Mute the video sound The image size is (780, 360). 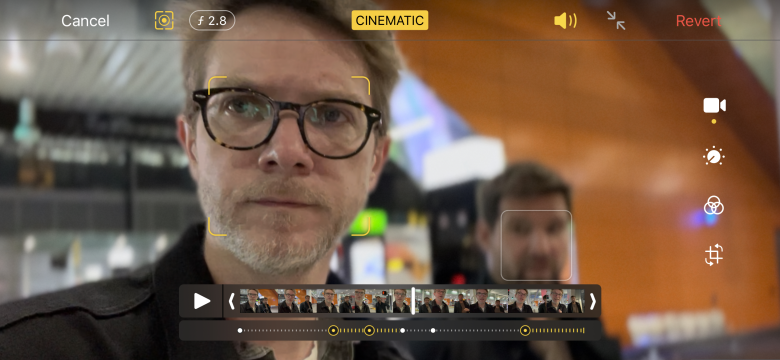565,20
